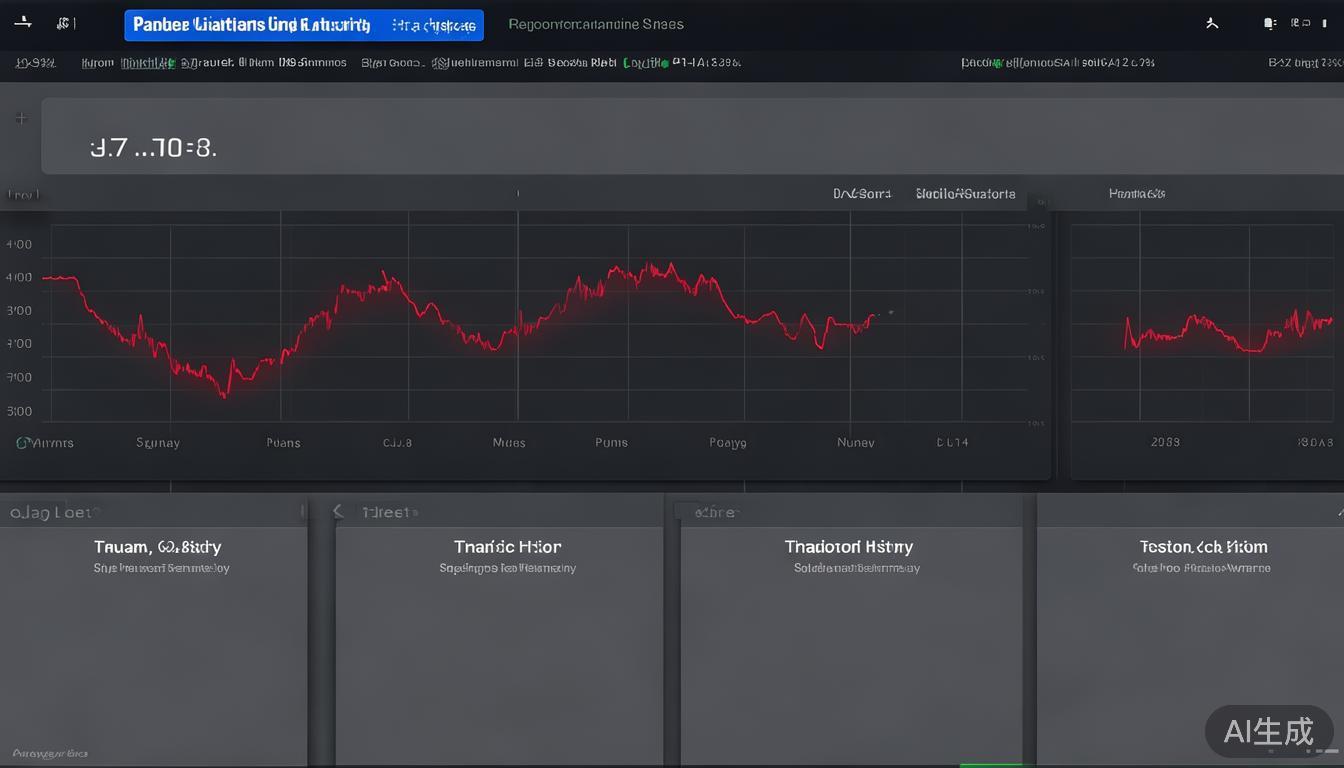
Task: Click the person icon in top-right header
Action: pos(1212,23)
